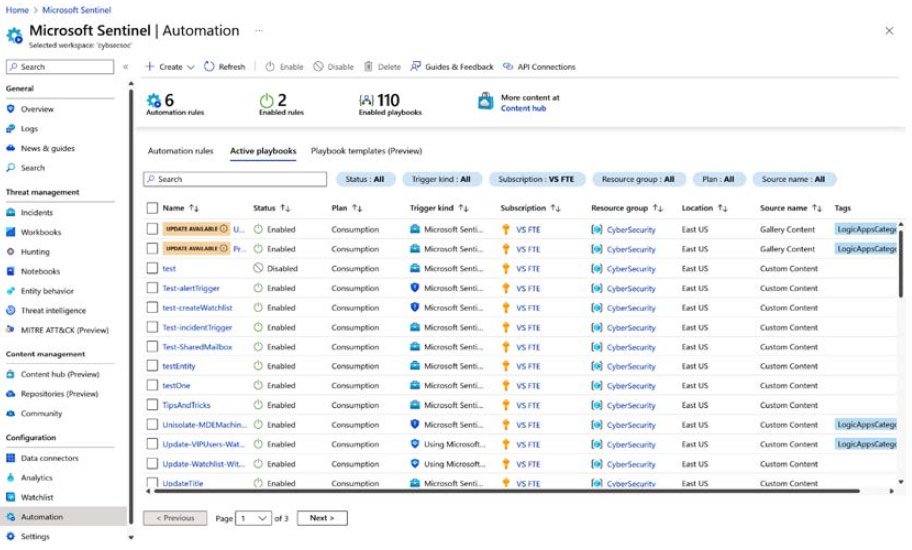The image size is (912, 550).
Task: Click the Next page button
Action: [x=322, y=518]
